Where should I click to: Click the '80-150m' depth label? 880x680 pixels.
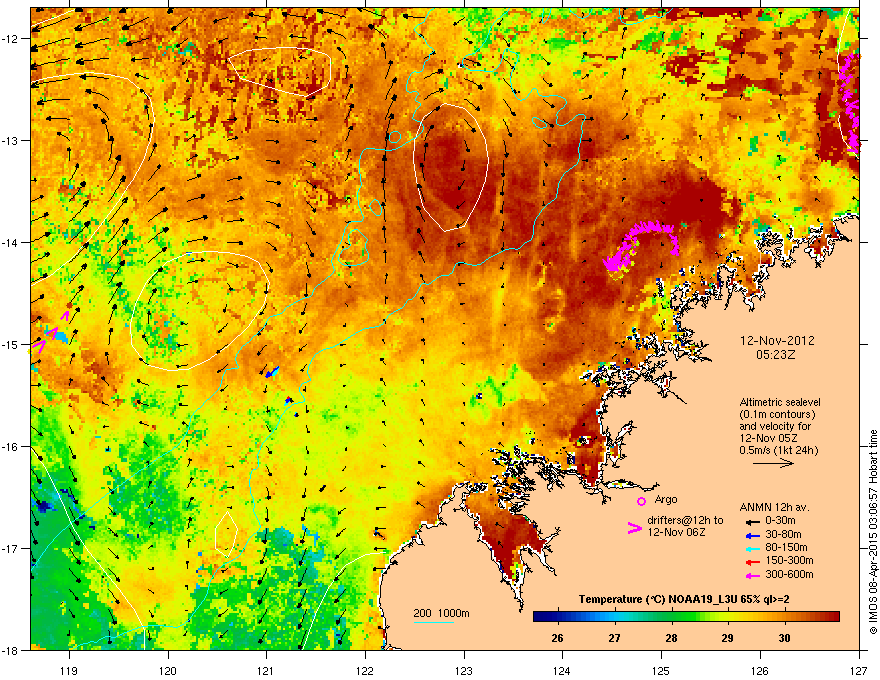coord(786,548)
